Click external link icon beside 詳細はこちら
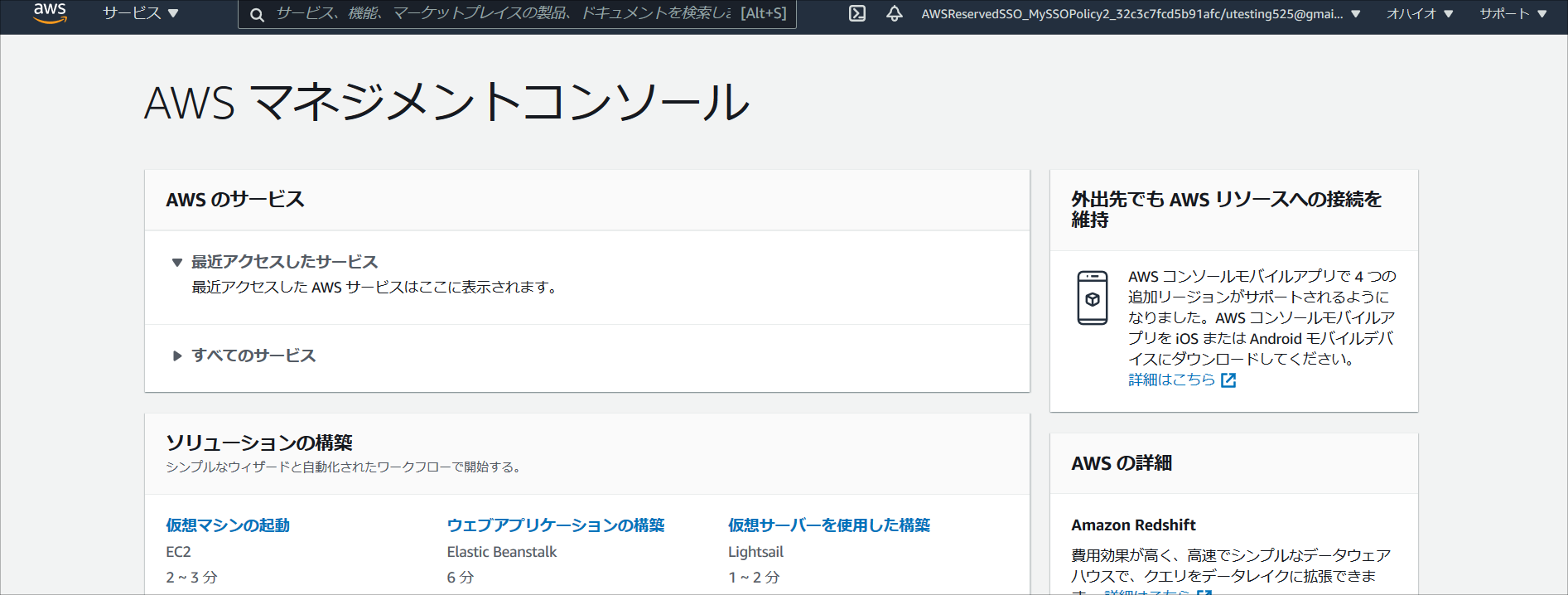Viewport: 1568px width, 595px height. pyautogui.click(x=1228, y=380)
